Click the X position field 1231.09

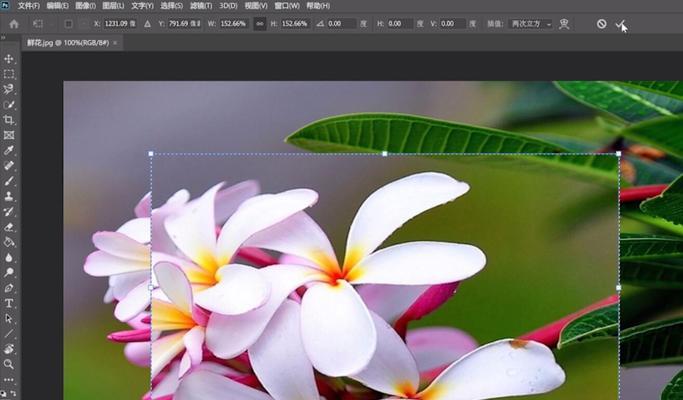120,24
